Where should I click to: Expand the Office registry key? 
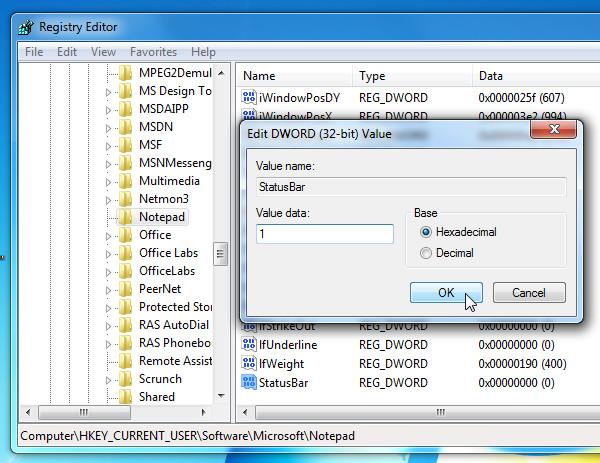[x=110, y=235]
